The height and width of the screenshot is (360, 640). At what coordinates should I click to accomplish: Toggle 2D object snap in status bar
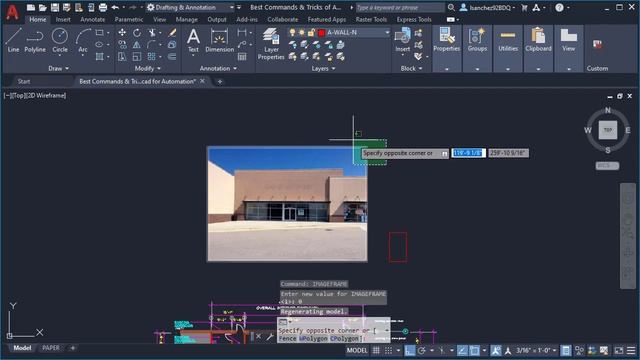[474, 350]
